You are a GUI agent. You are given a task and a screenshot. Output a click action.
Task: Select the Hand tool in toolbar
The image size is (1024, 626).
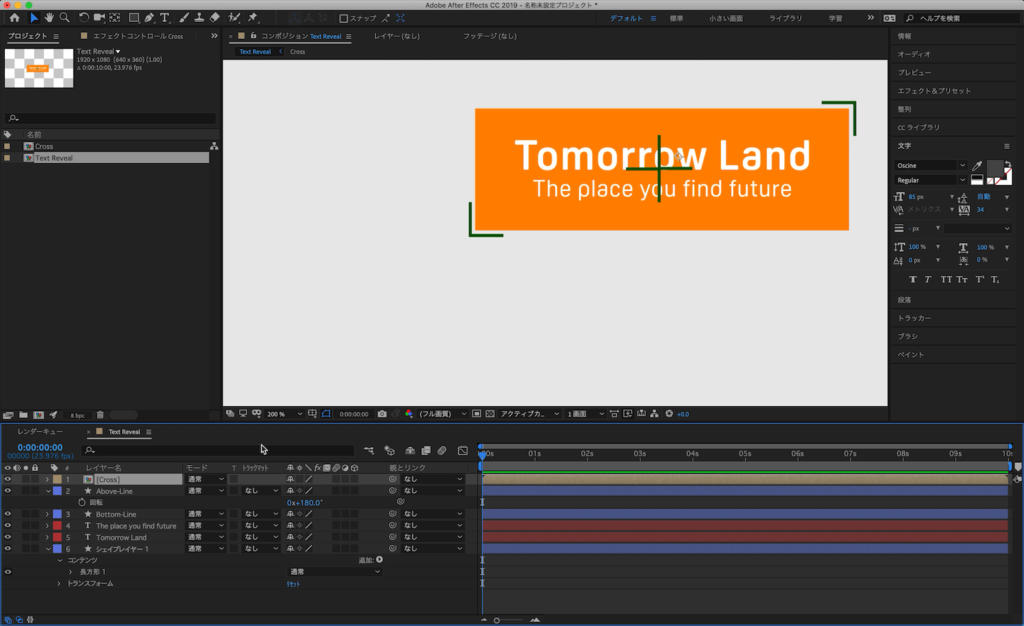click(49, 18)
